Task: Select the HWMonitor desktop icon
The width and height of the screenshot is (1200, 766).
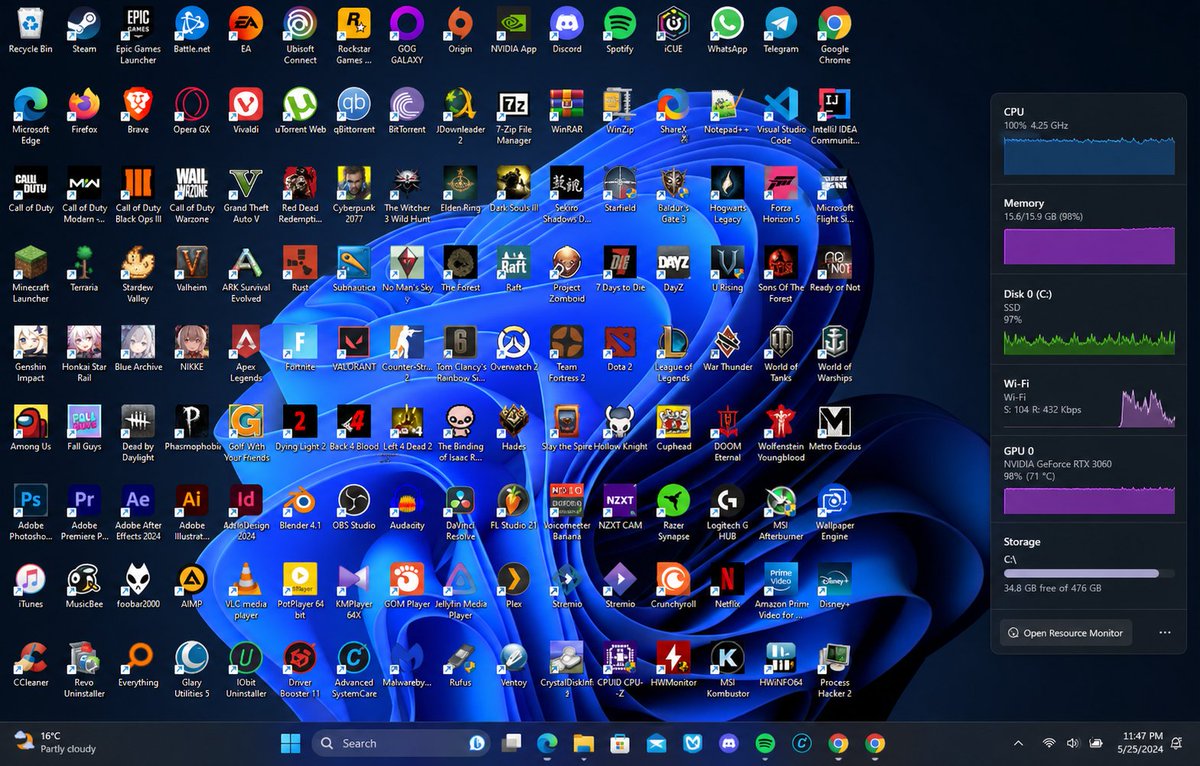Action: pos(674,664)
